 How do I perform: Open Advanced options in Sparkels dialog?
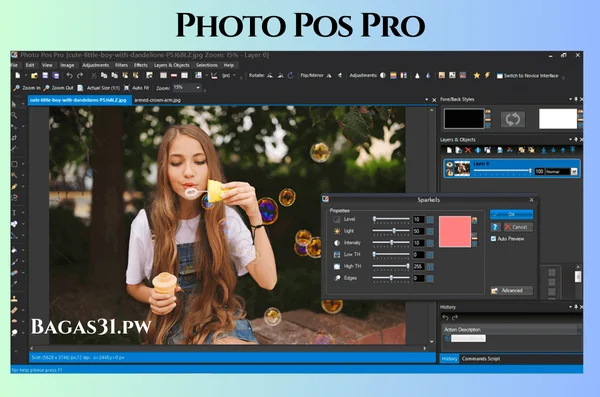pyautogui.click(x=512, y=291)
